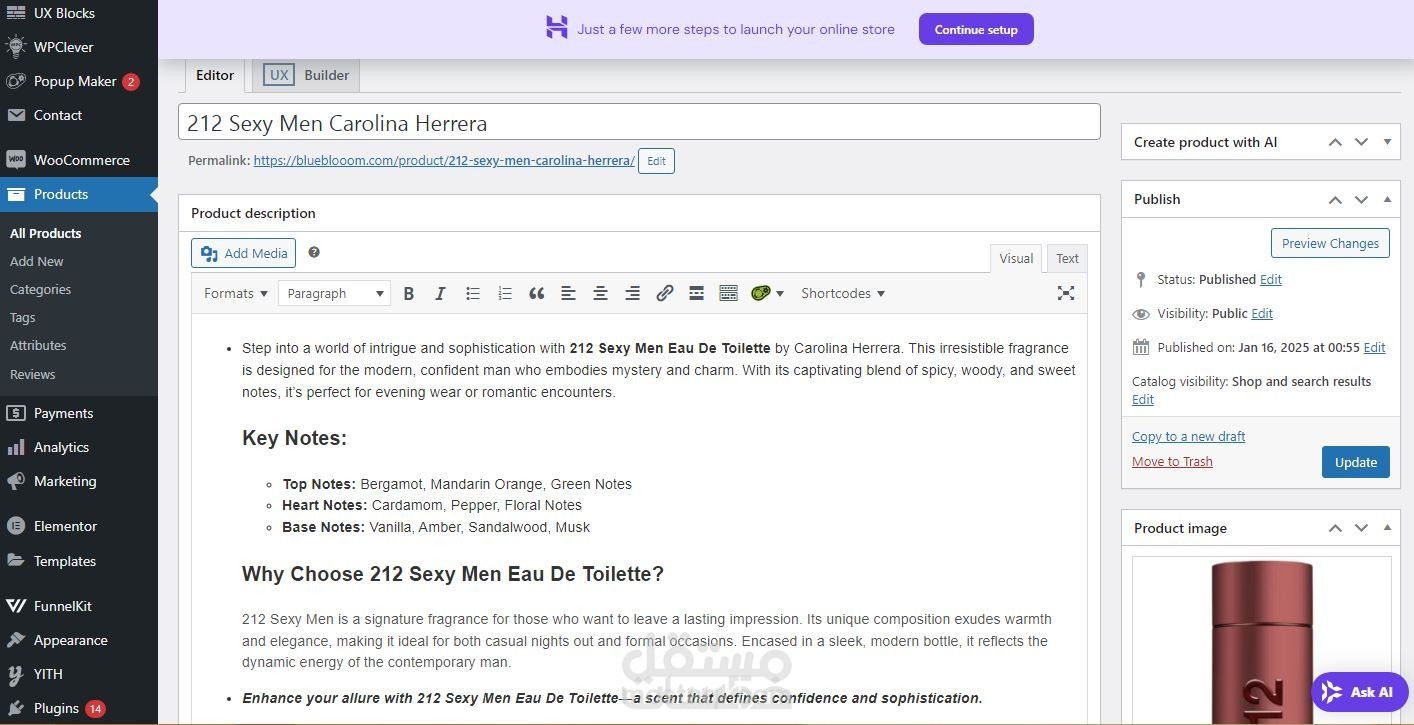
Task: Enter distraction-free fullscreen editor mode
Action: click(1066, 293)
